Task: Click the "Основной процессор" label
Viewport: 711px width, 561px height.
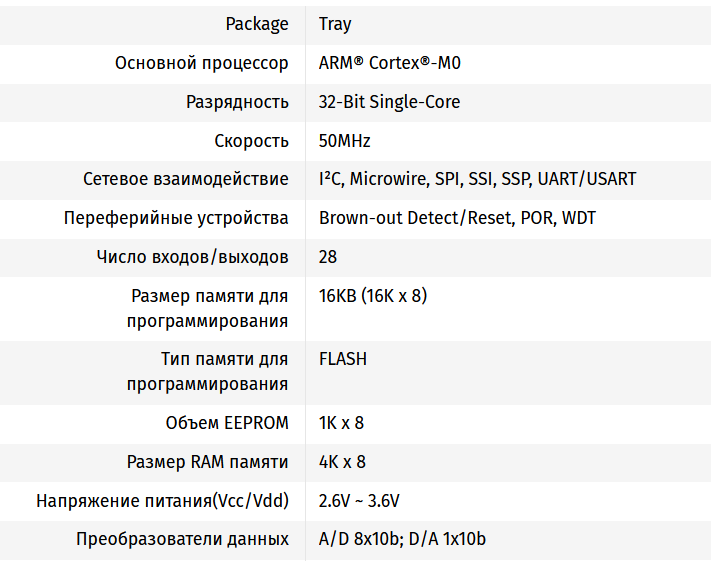Action: (202, 63)
